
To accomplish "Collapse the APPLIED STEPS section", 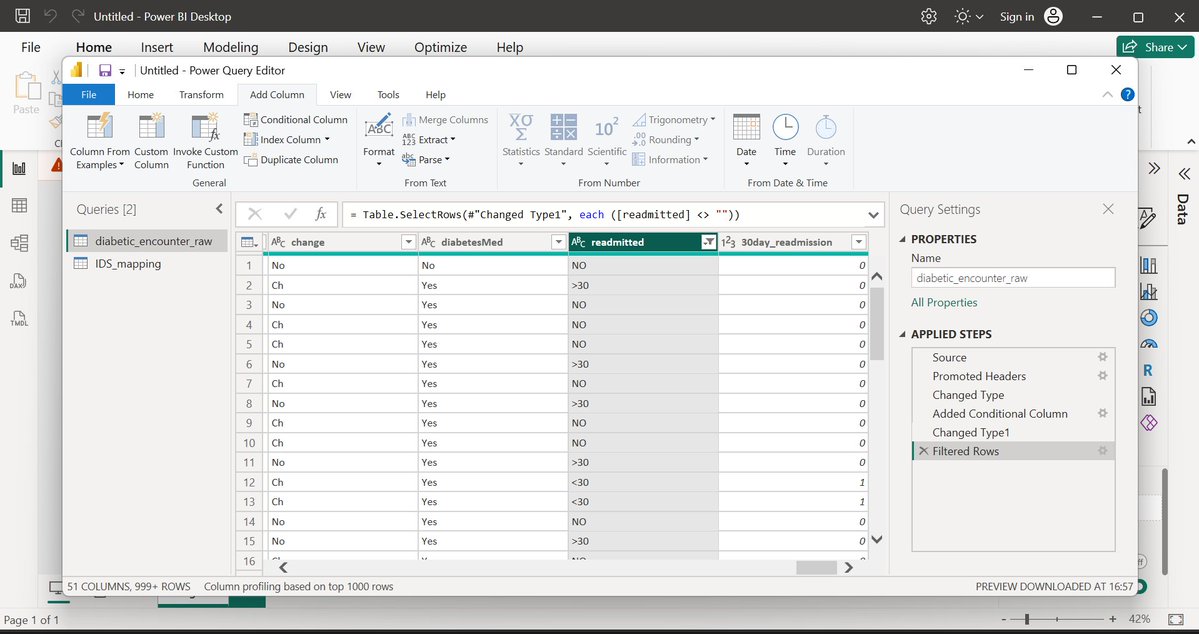I will (902, 334).
